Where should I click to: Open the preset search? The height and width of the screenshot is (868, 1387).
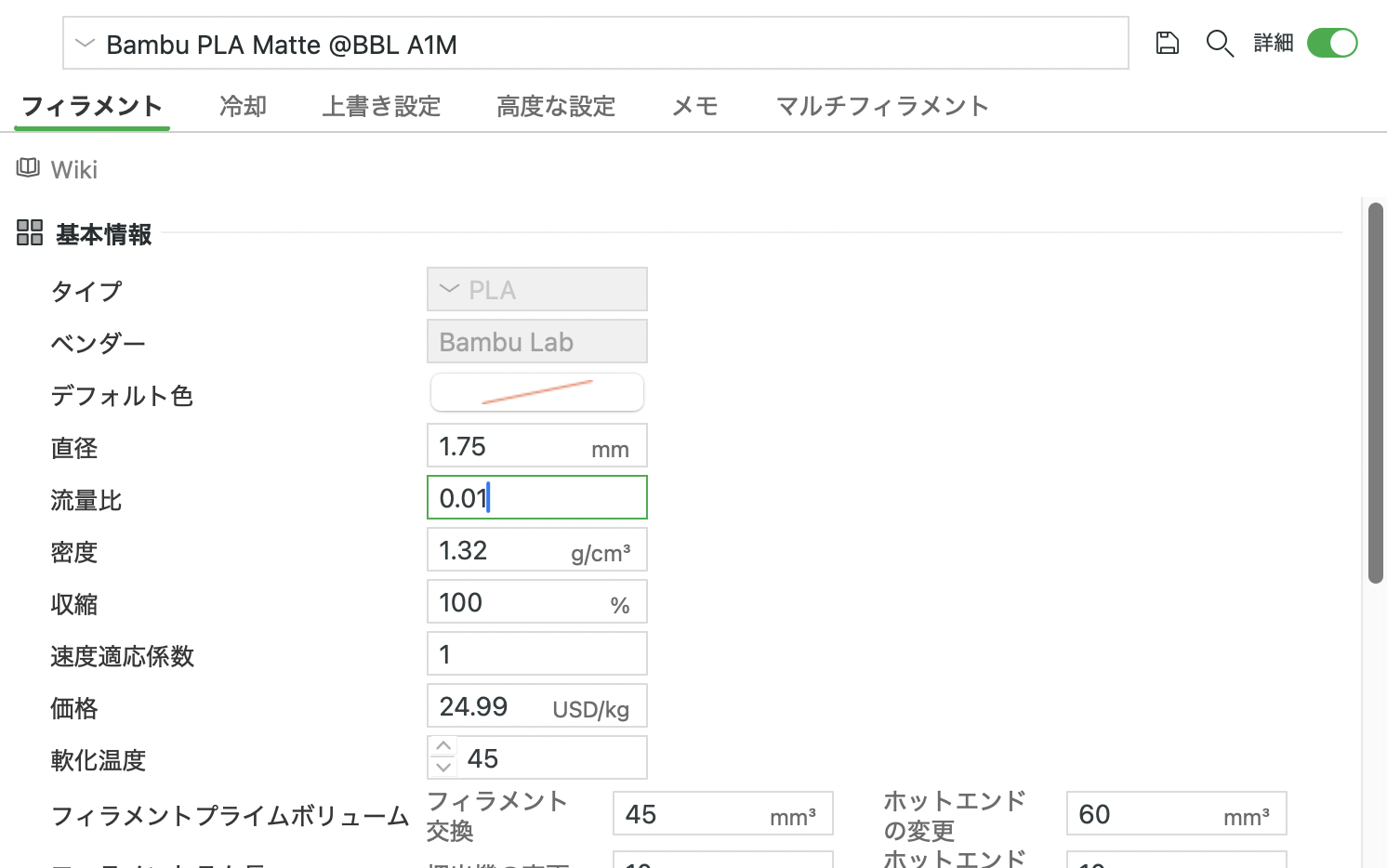[1221, 43]
